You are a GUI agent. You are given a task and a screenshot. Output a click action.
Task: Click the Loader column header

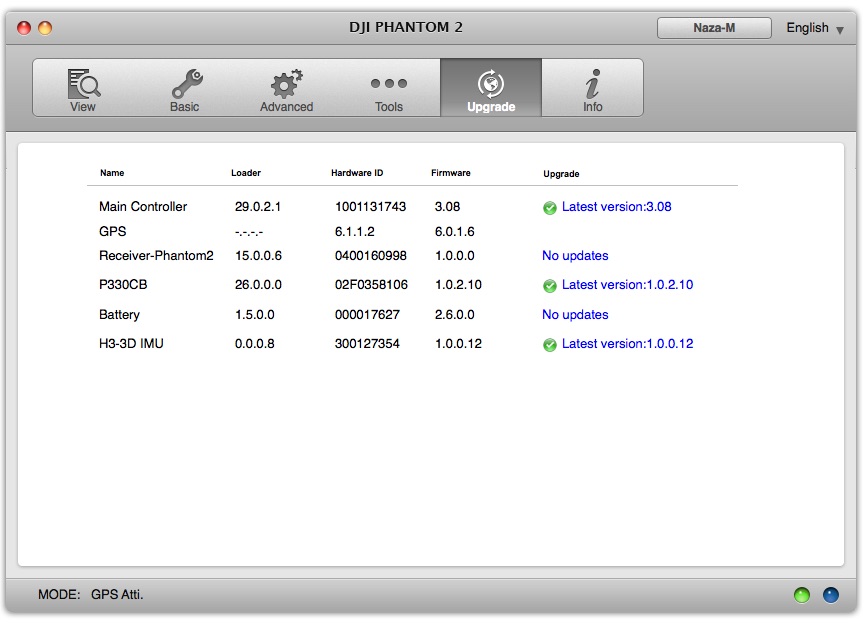(245, 173)
